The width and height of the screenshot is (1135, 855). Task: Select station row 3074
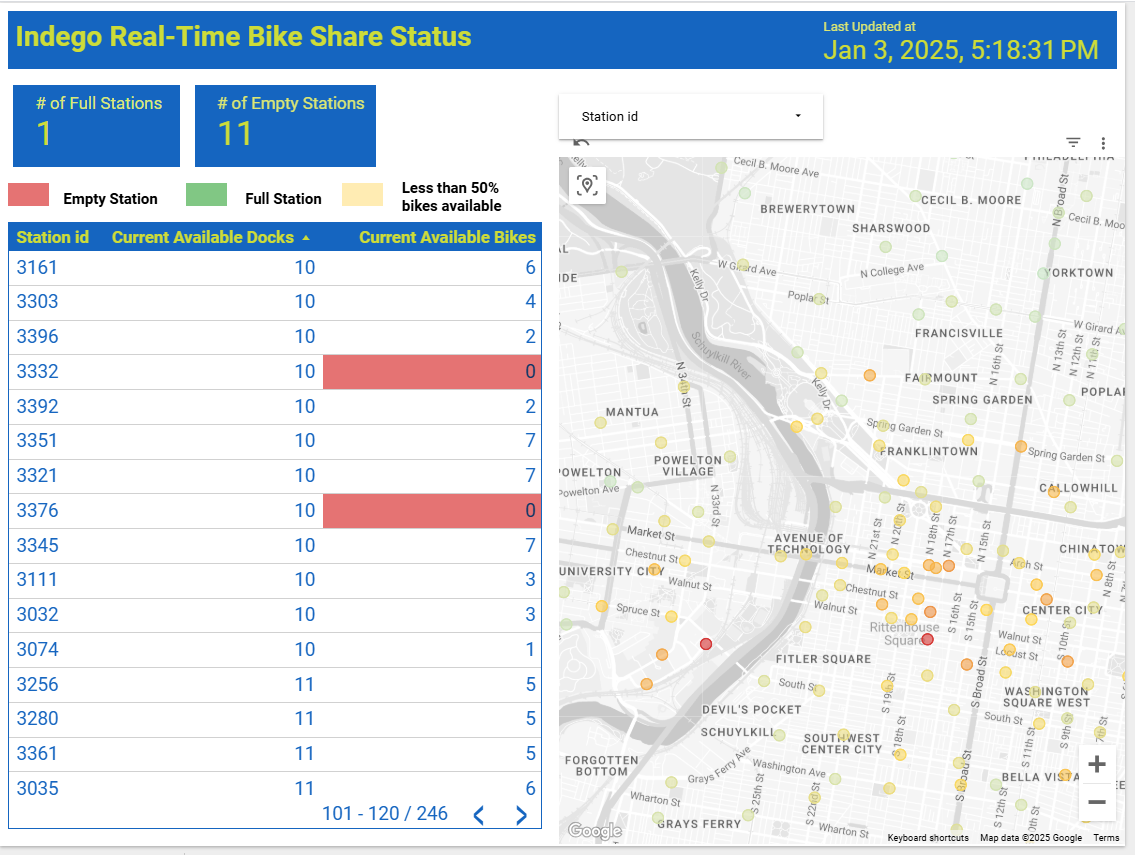[x=275, y=649]
